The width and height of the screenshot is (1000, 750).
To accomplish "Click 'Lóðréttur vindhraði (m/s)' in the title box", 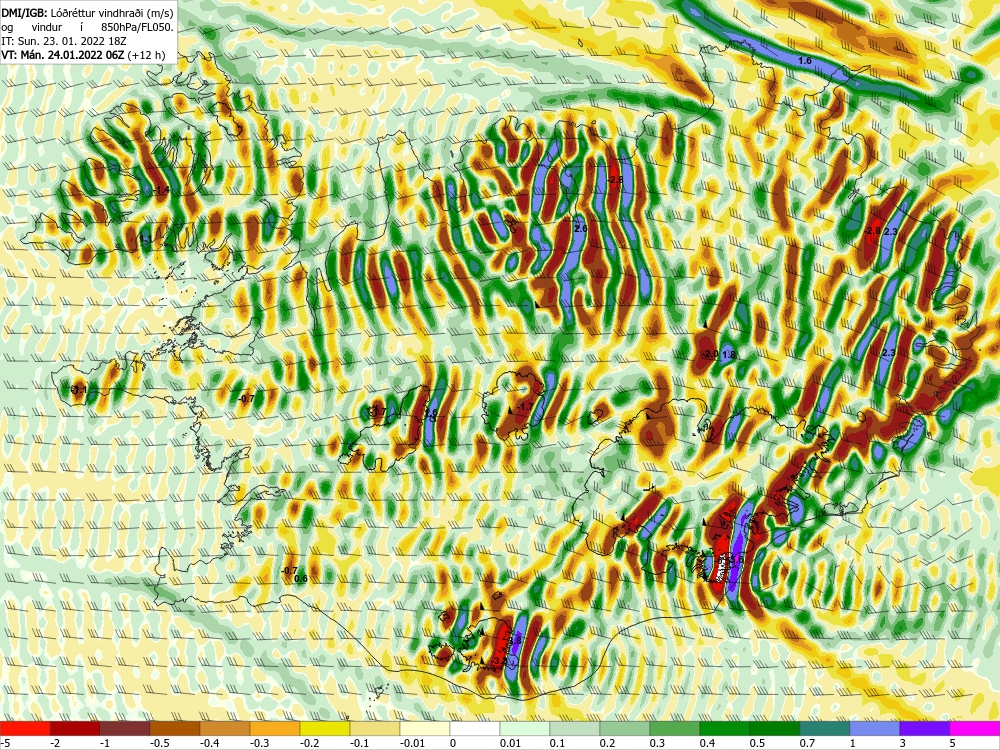I will pos(110,13).
